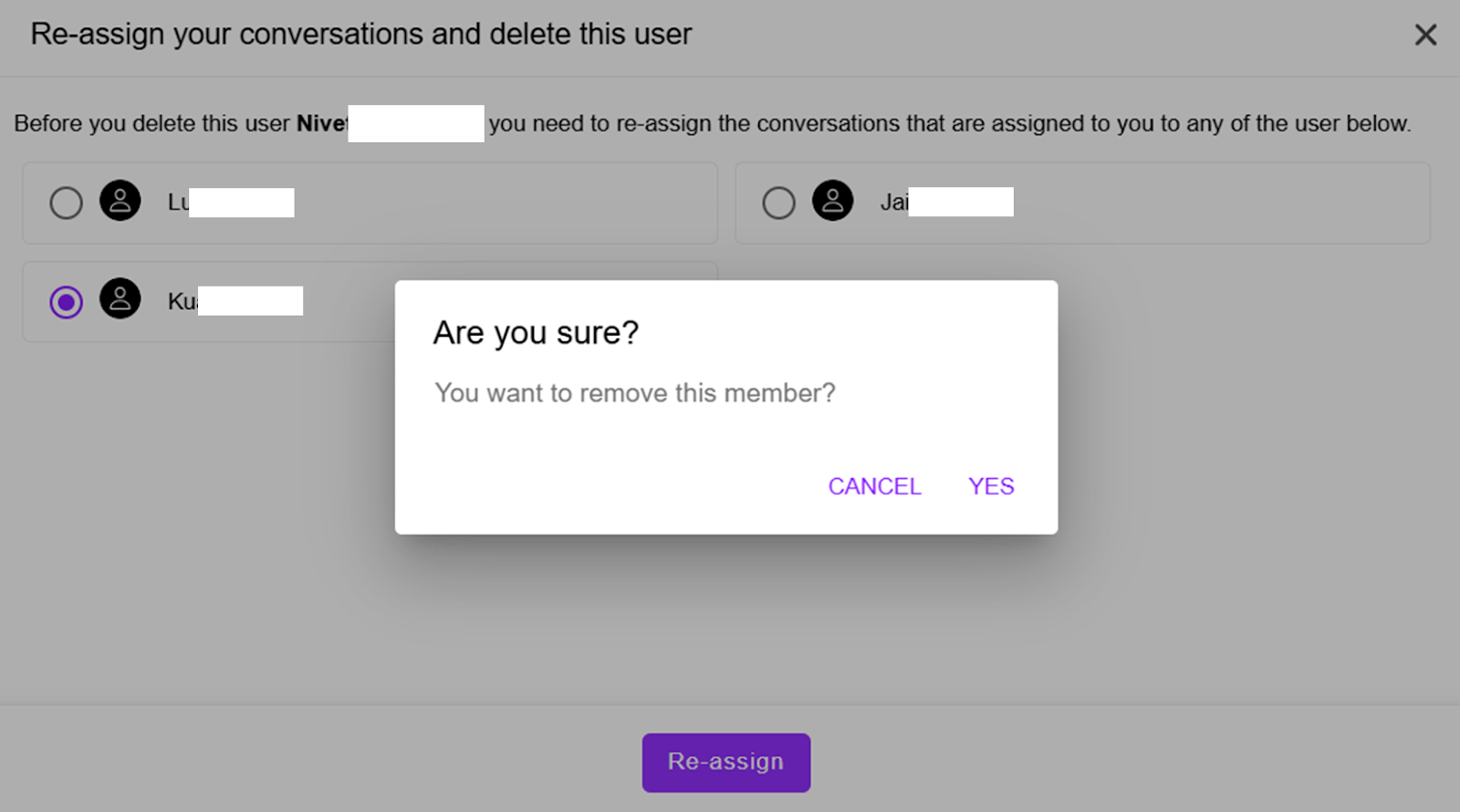Click the 'Are you sure?' dialog heading
Image resolution: width=1460 pixels, height=812 pixels.
(x=536, y=333)
